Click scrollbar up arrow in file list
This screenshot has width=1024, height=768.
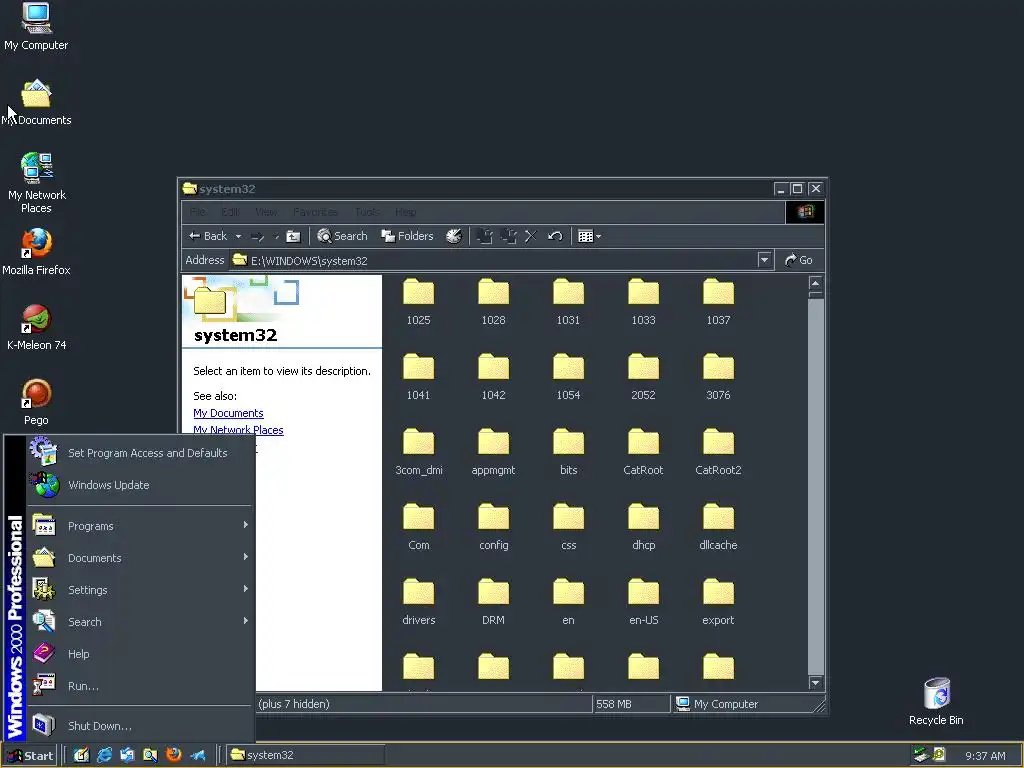point(815,283)
